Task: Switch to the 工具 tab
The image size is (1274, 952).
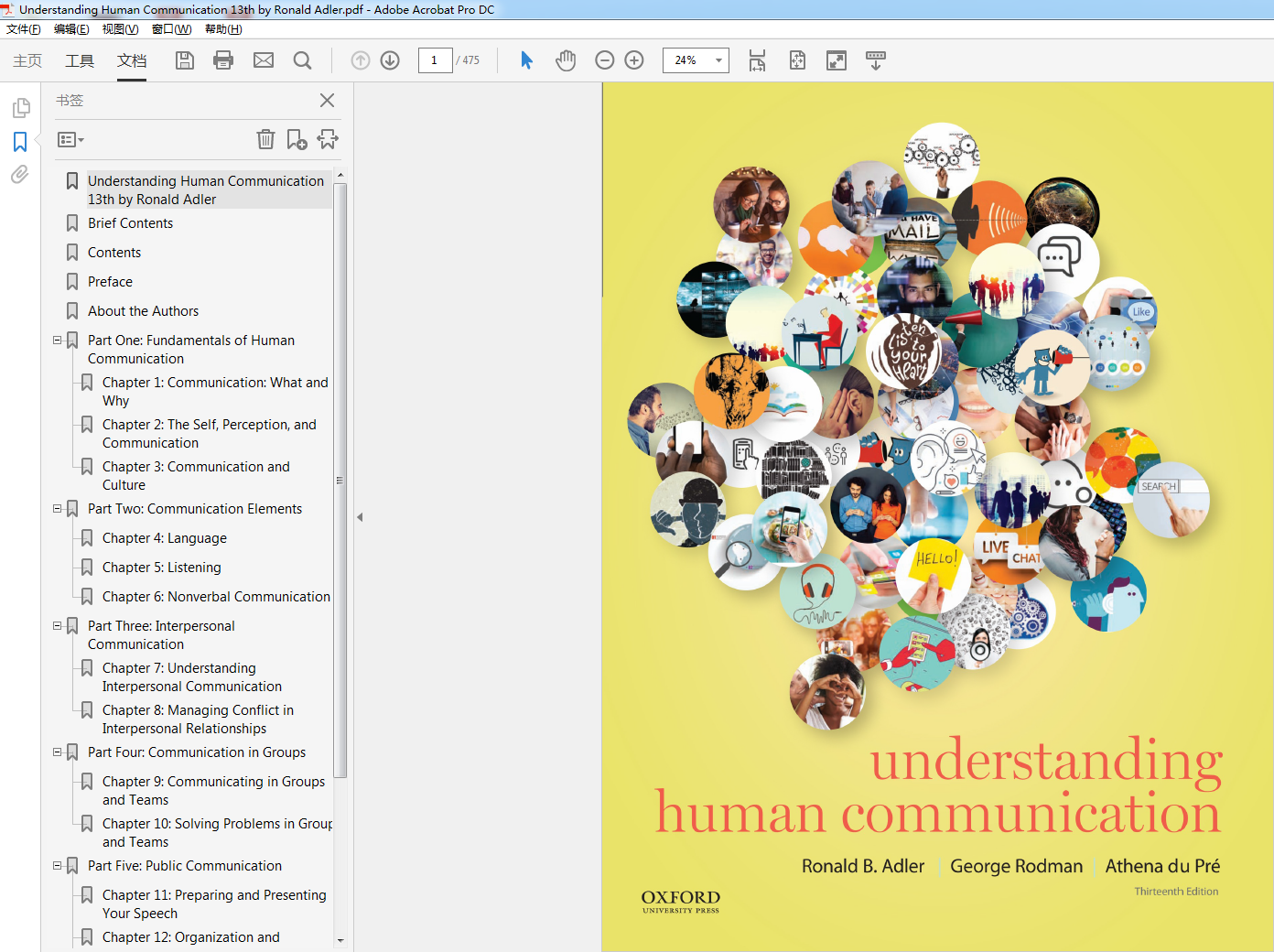Action: (x=80, y=60)
